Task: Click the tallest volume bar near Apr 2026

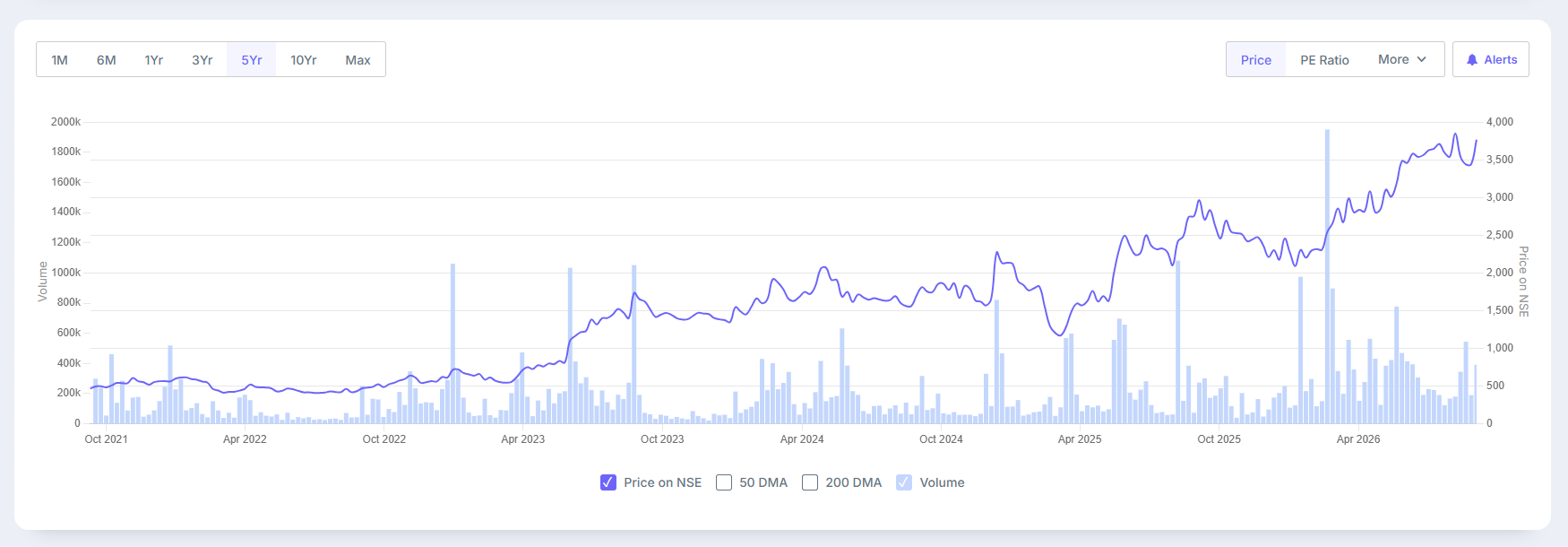Action: [x=1327, y=276]
